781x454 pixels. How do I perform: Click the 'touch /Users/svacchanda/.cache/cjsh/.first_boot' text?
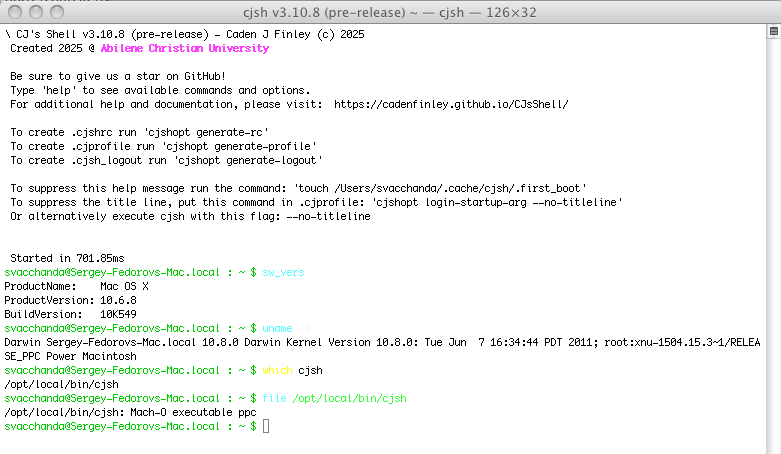click(439, 188)
